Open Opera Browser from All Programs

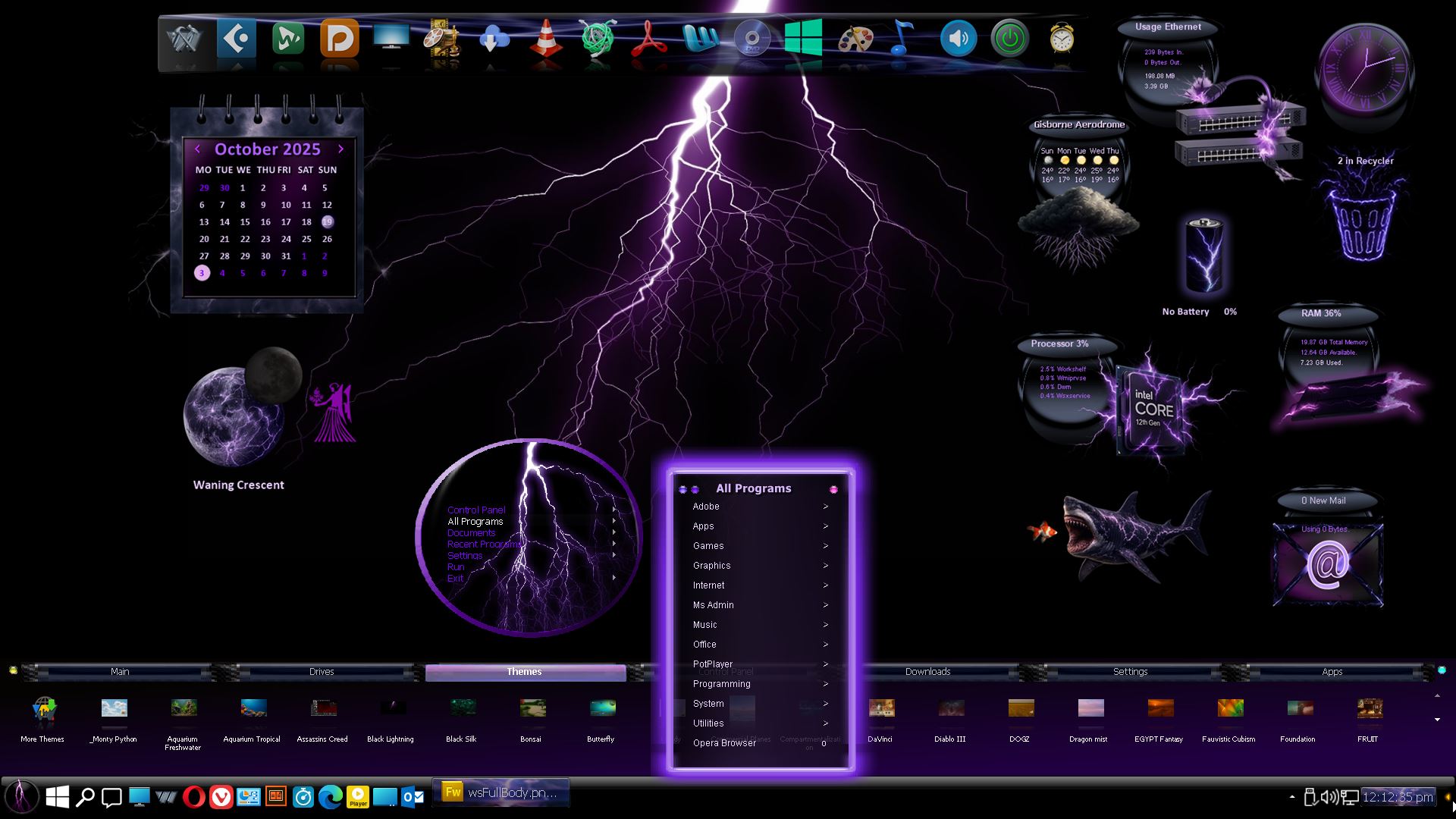(x=724, y=743)
